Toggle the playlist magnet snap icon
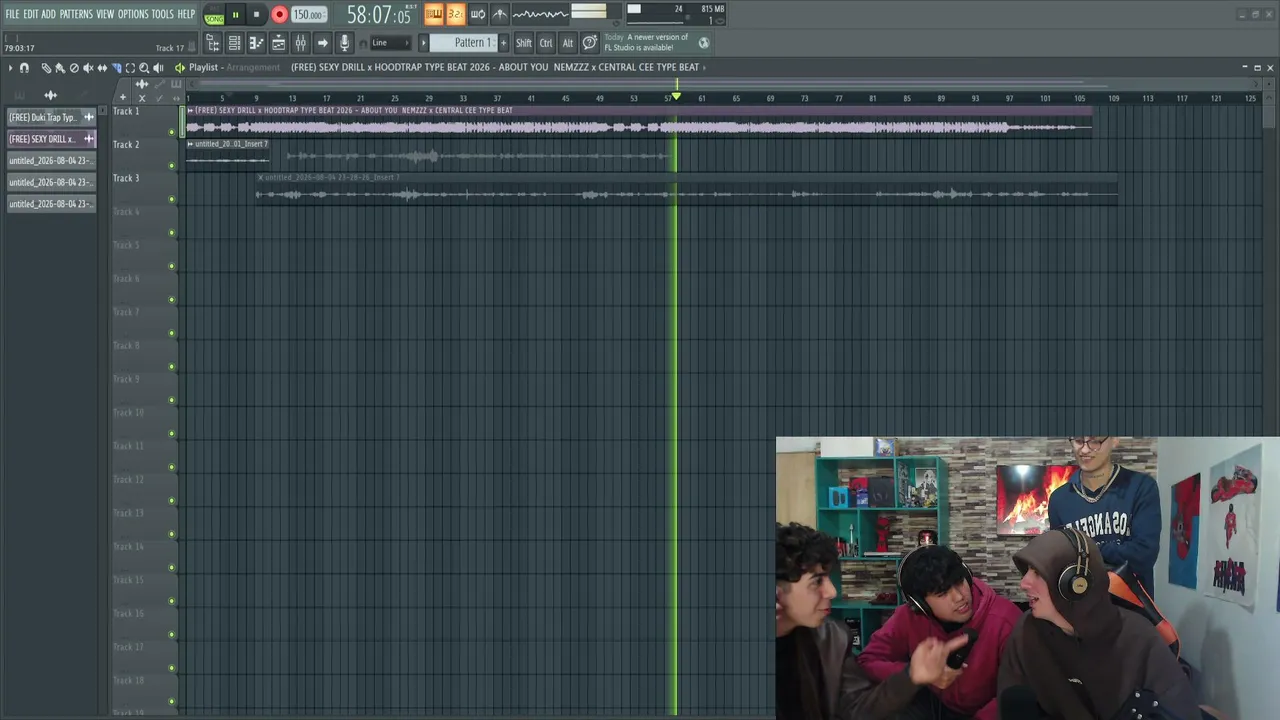Screen dimensions: 1280x720 (x=24, y=68)
